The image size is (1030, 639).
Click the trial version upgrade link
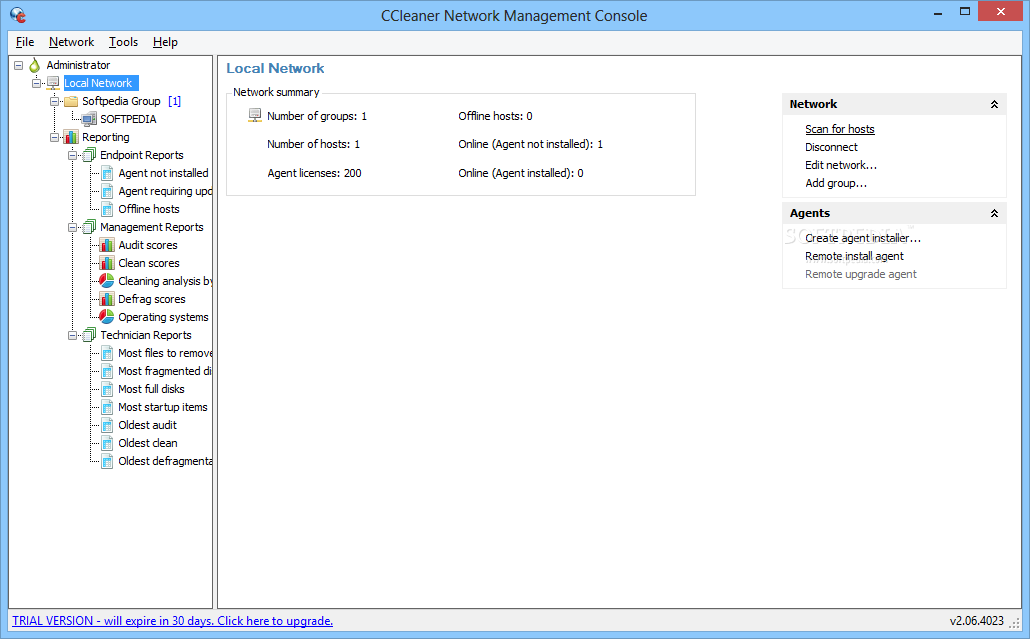click(x=172, y=621)
